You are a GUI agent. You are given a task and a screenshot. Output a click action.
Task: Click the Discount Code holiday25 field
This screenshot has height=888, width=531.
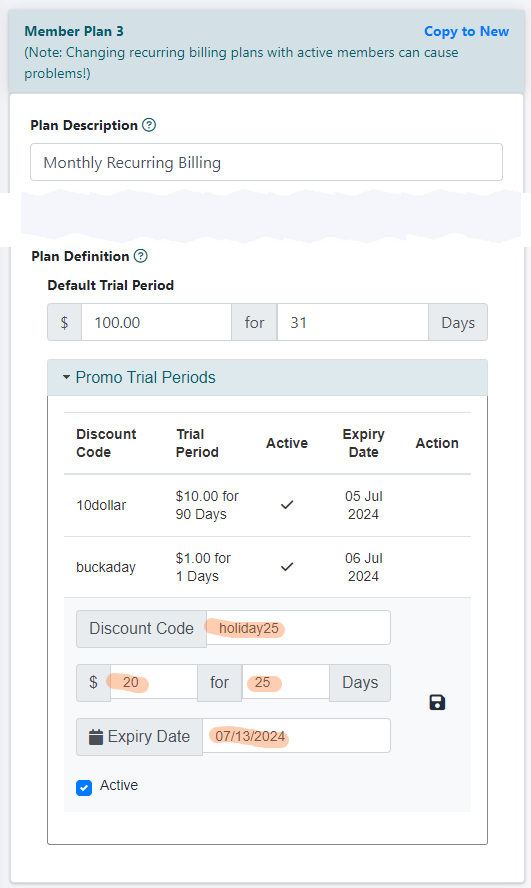pyautogui.click(x=298, y=628)
